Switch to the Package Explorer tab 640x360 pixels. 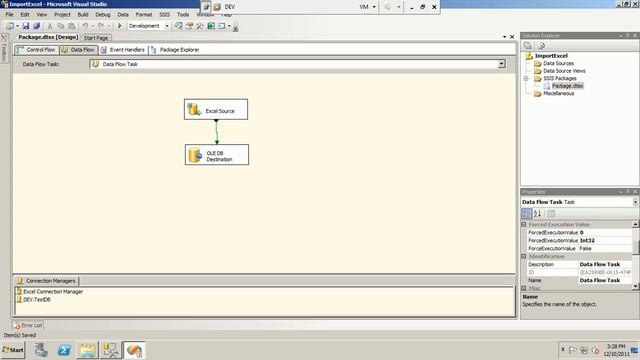[175, 49]
